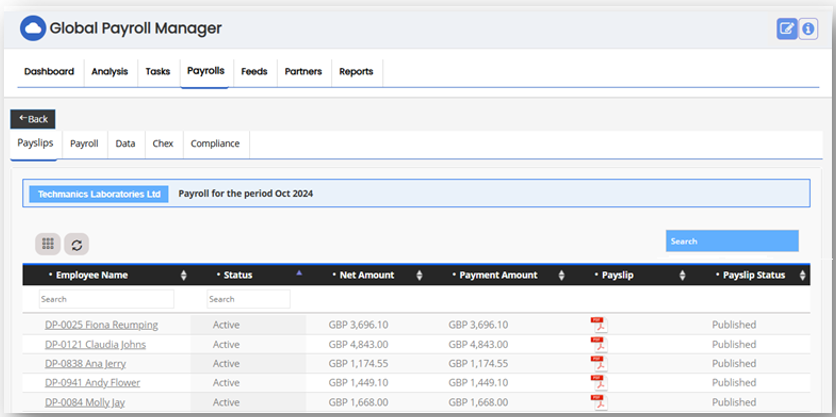Select the Payrolls tab
This screenshot has height=417, width=836.
click(x=206, y=71)
